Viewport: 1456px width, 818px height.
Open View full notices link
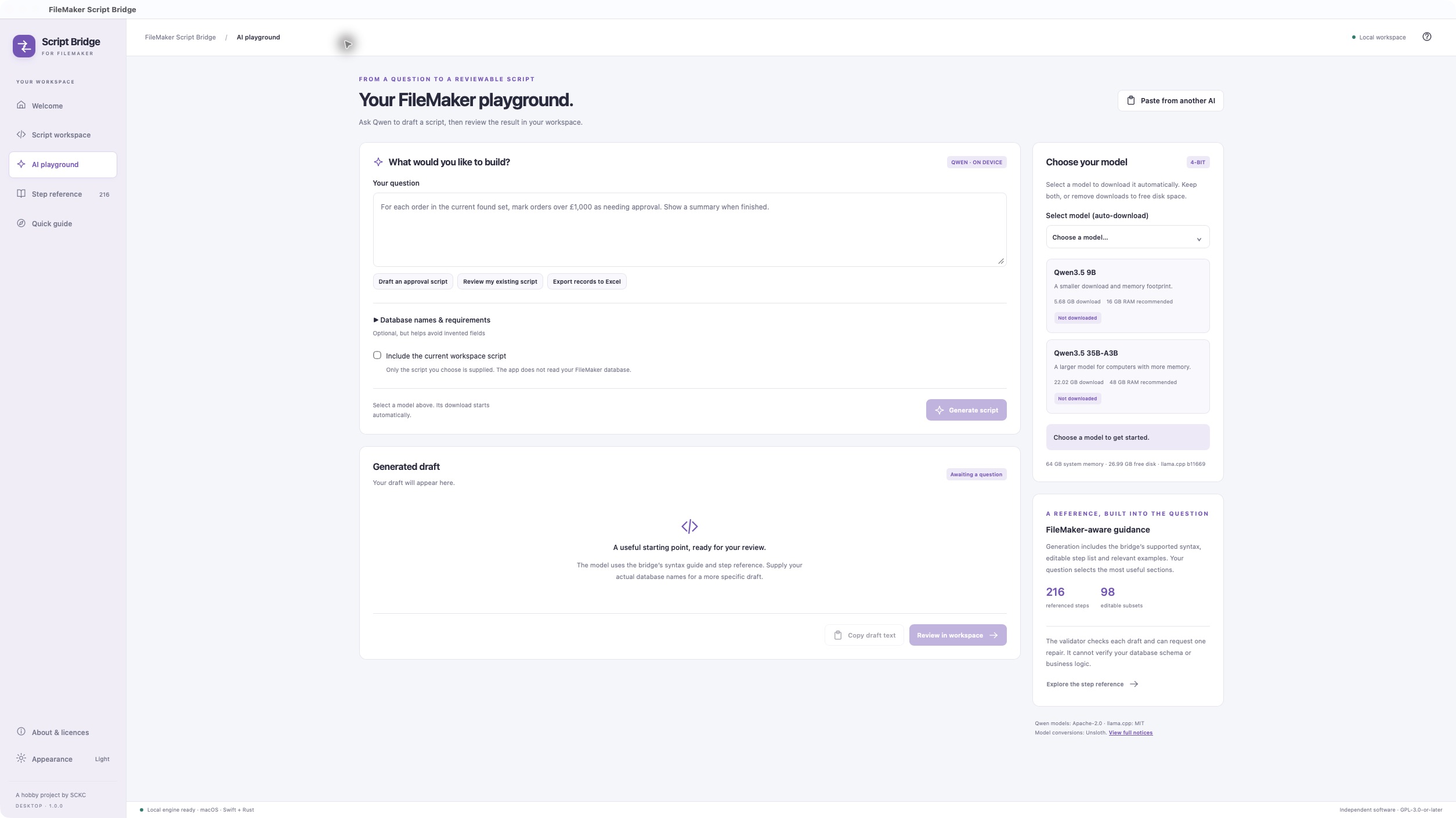point(1130,733)
